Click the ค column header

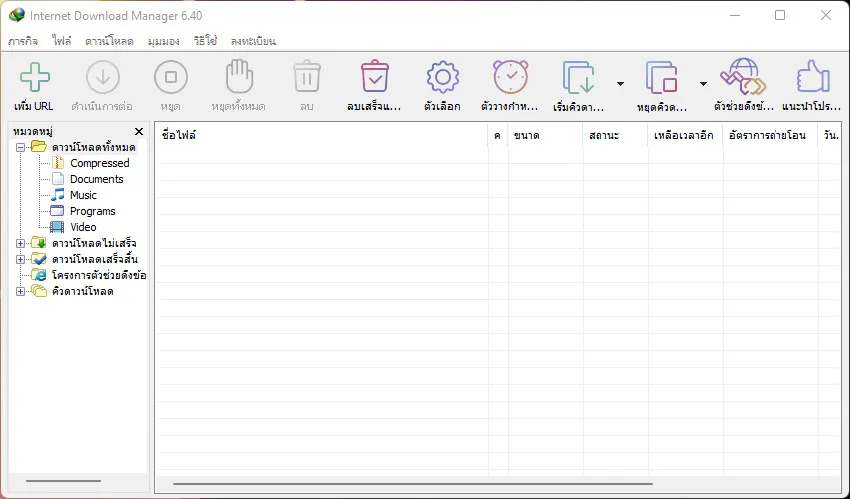pyautogui.click(x=498, y=135)
